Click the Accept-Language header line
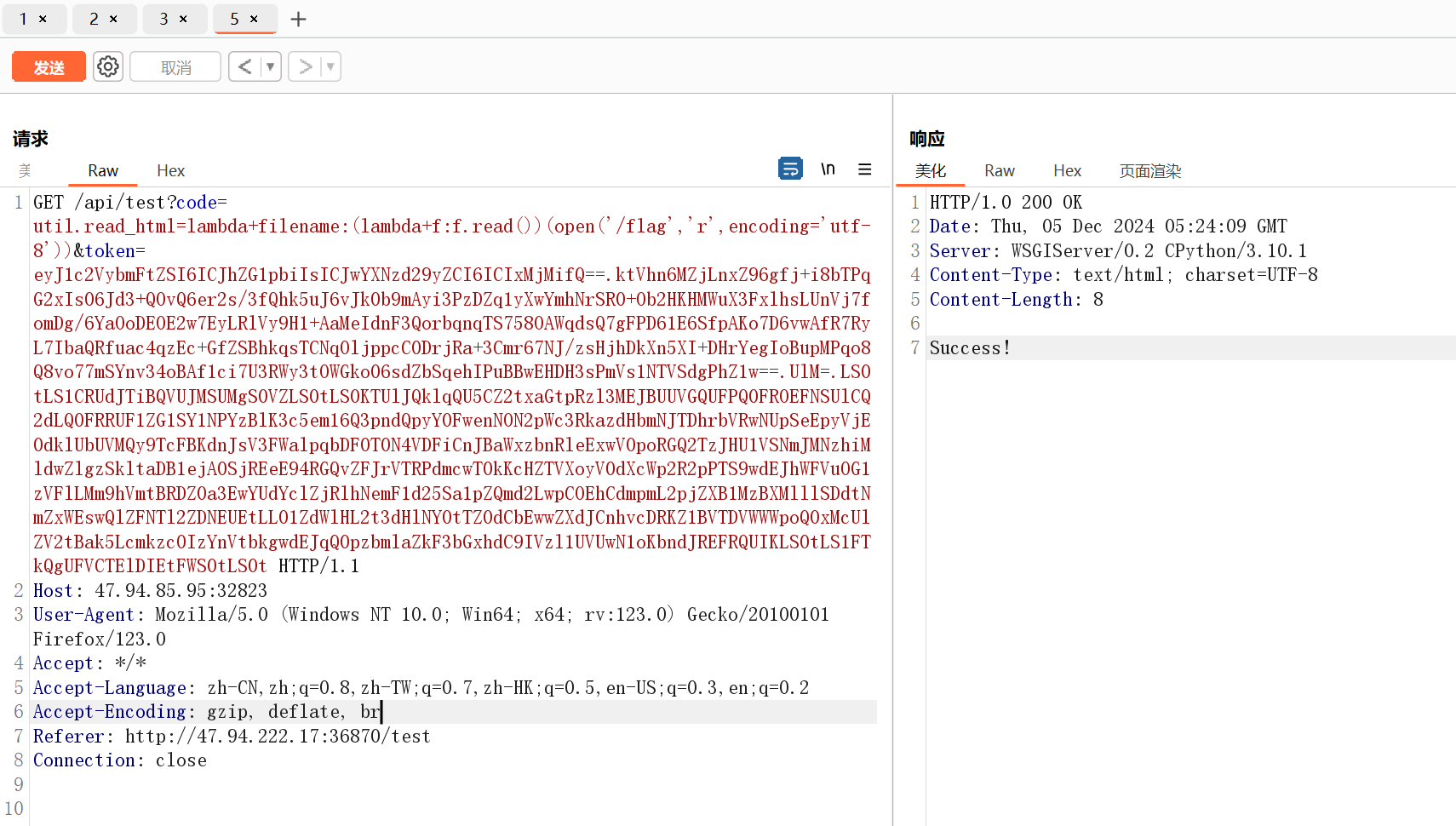The image size is (1456, 826). coord(421,687)
